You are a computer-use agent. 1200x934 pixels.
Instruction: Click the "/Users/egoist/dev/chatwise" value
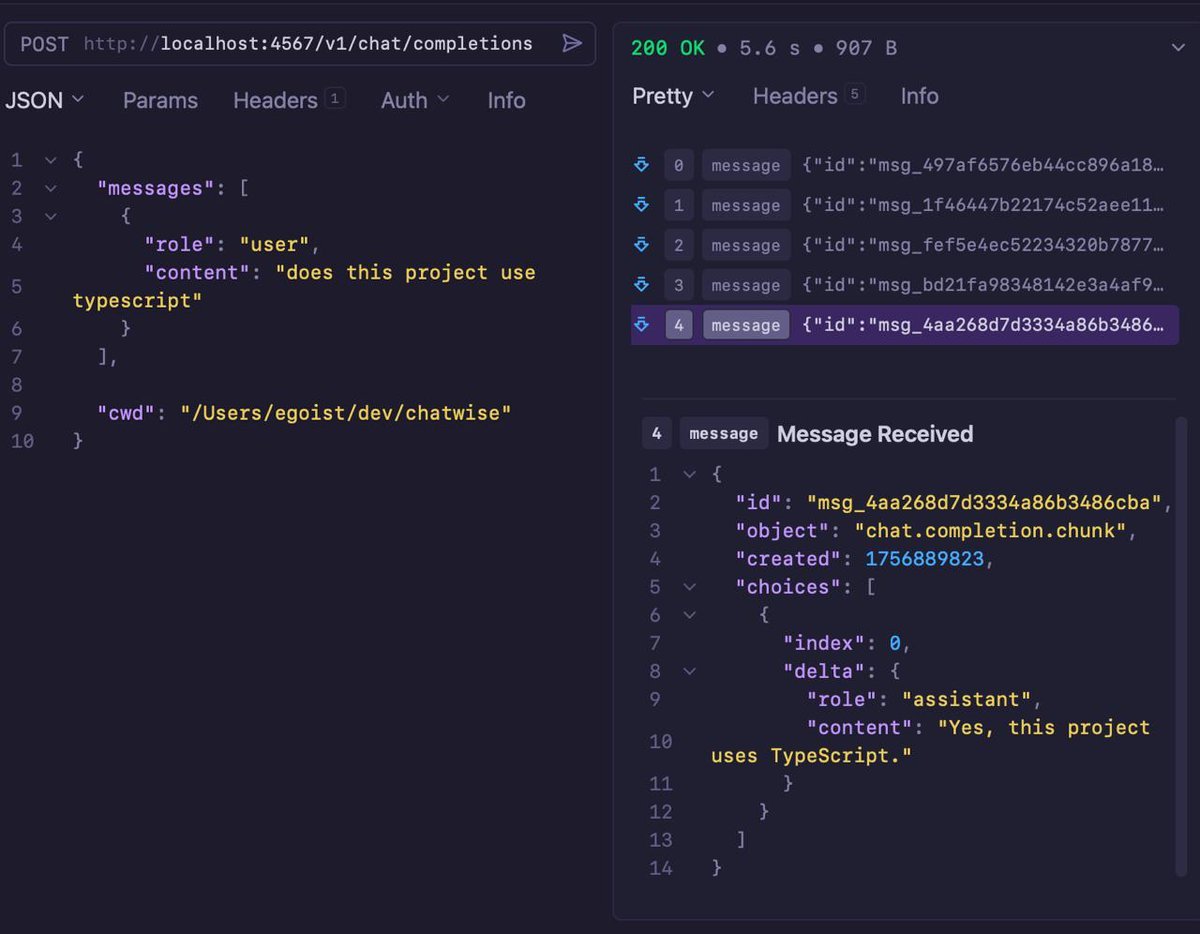pyautogui.click(x=346, y=412)
